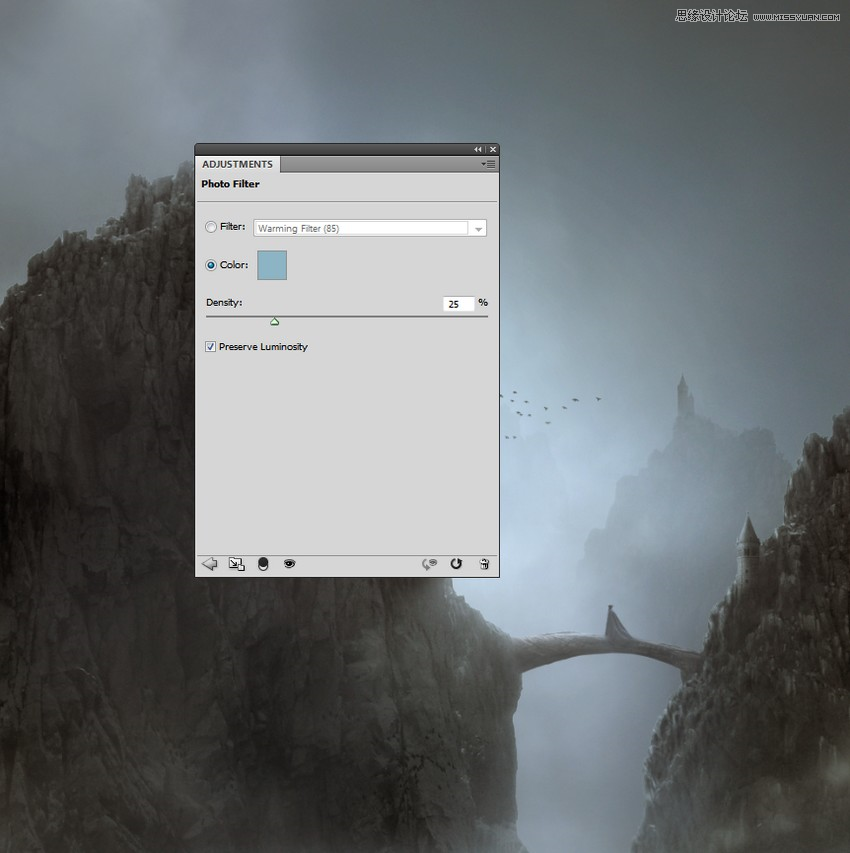This screenshot has width=850, height=853.
Task: Uncheck Preserve Luminosity checkbox
Action: tap(211, 347)
